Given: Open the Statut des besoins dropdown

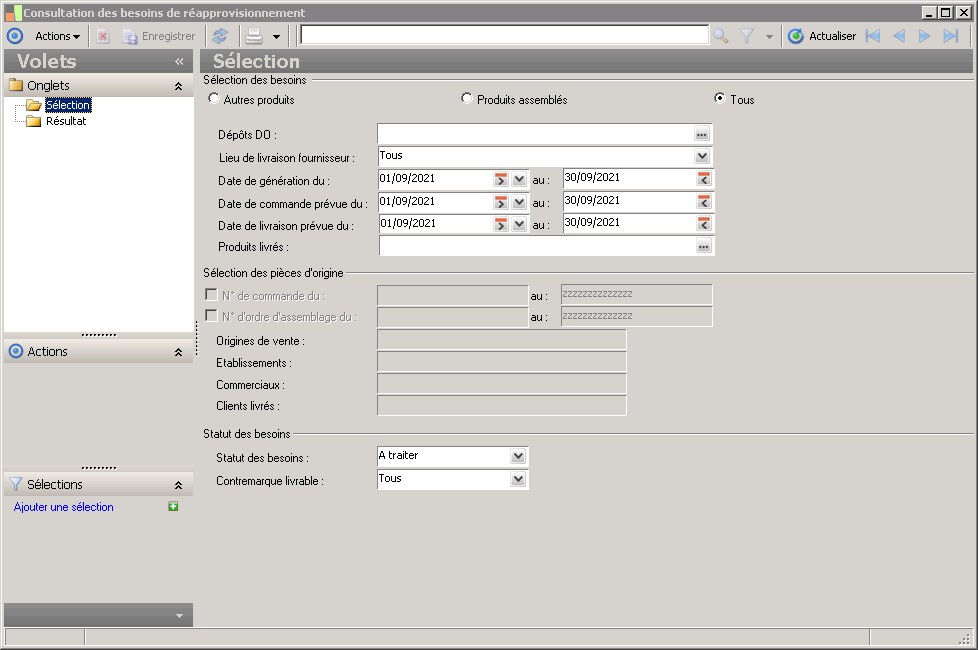Looking at the screenshot, I should pyautogui.click(x=517, y=456).
